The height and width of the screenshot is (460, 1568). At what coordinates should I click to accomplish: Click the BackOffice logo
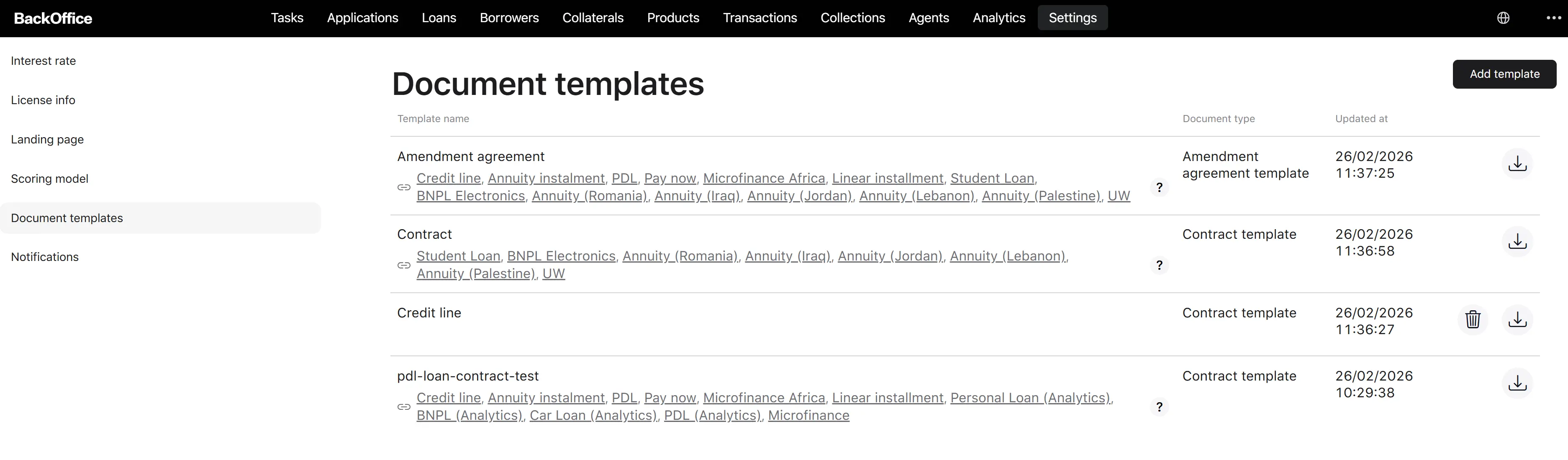[53, 18]
